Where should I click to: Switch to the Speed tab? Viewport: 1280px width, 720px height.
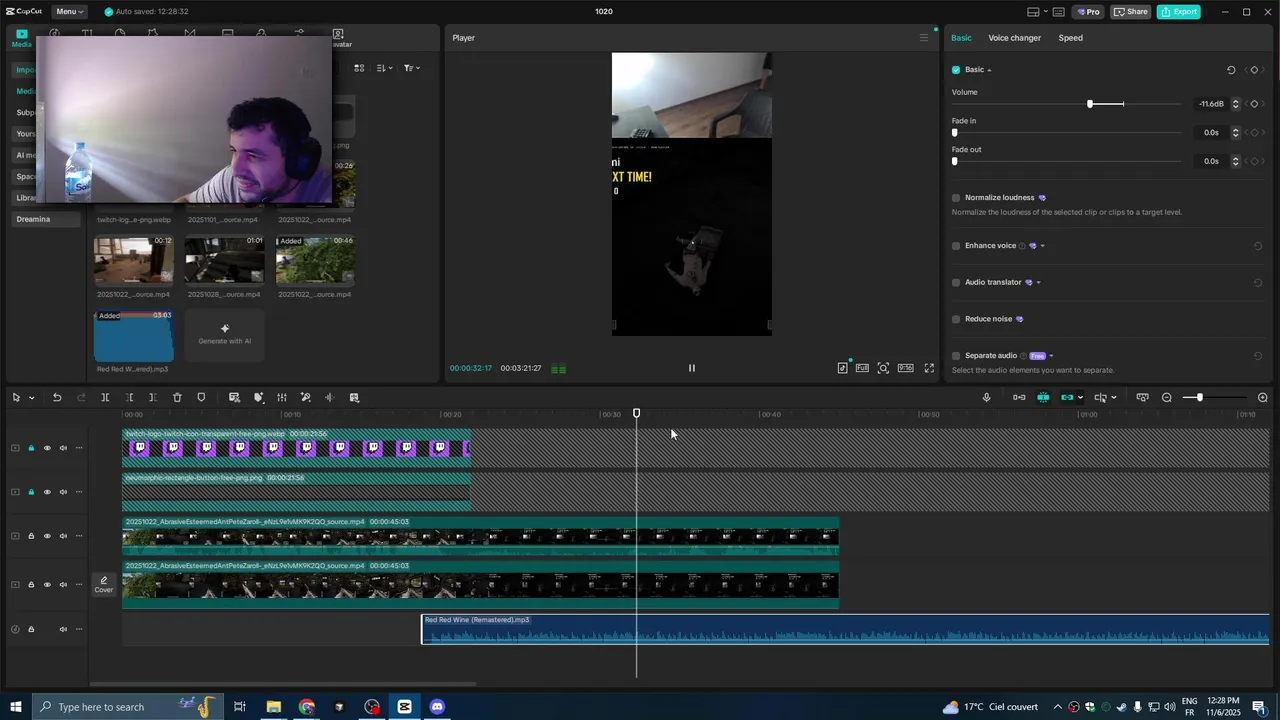pyautogui.click(x=1070, y=38)
